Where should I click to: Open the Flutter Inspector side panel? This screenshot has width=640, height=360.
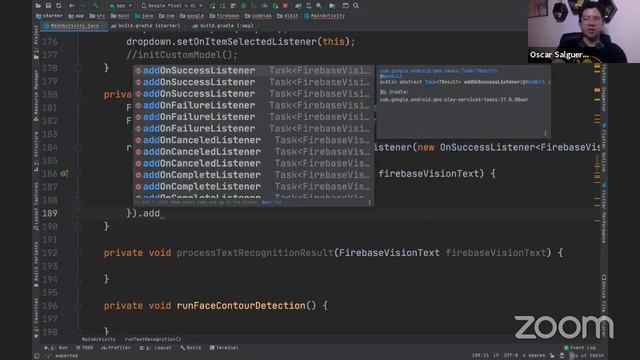604,88
